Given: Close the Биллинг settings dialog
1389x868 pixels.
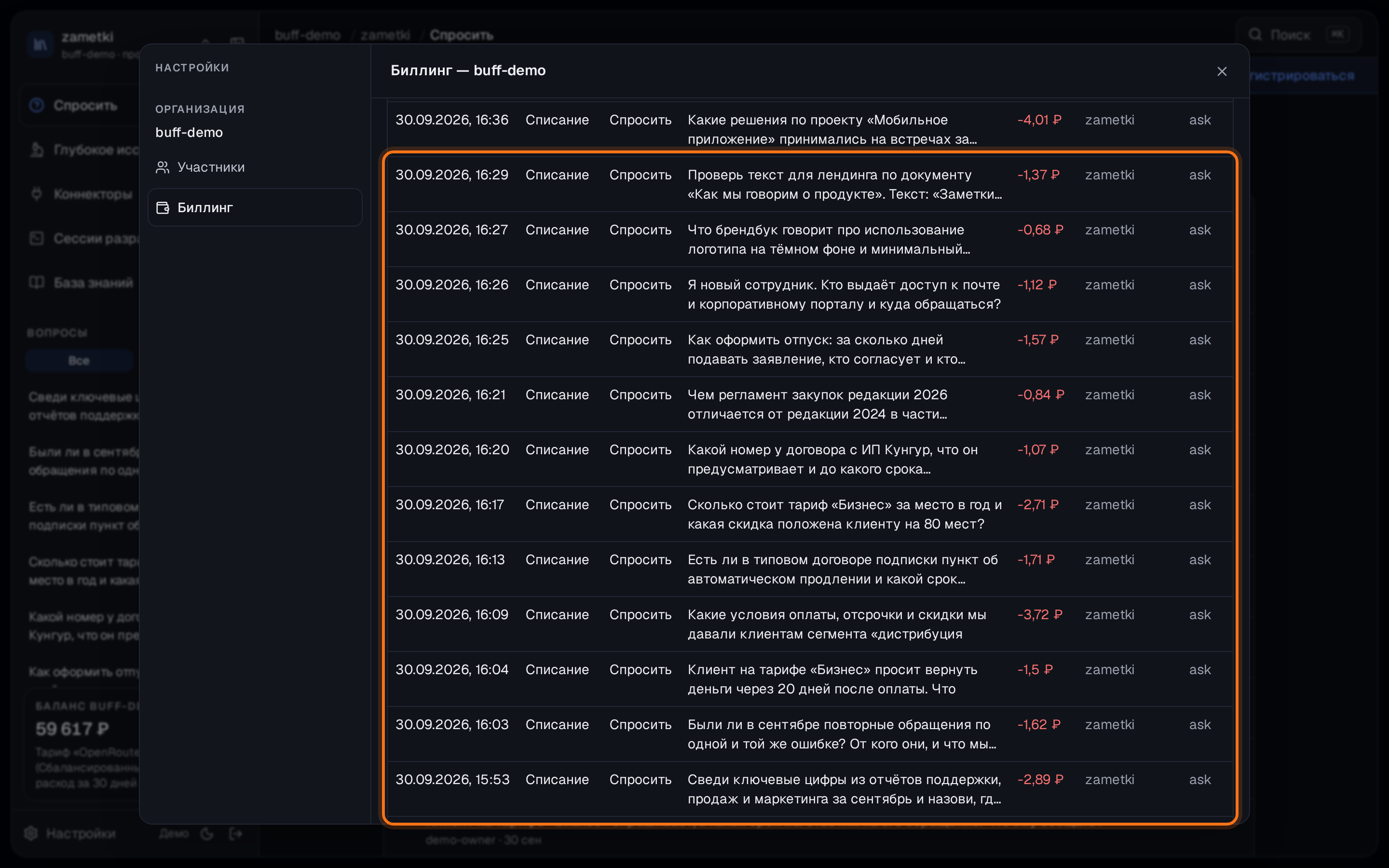Looking at the screenshot, I should [x=1221, y=71].
